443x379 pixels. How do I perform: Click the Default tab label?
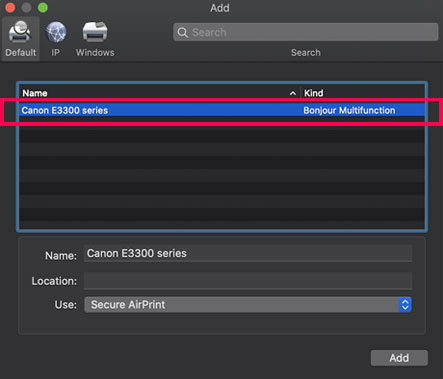(x=21, y=53)
